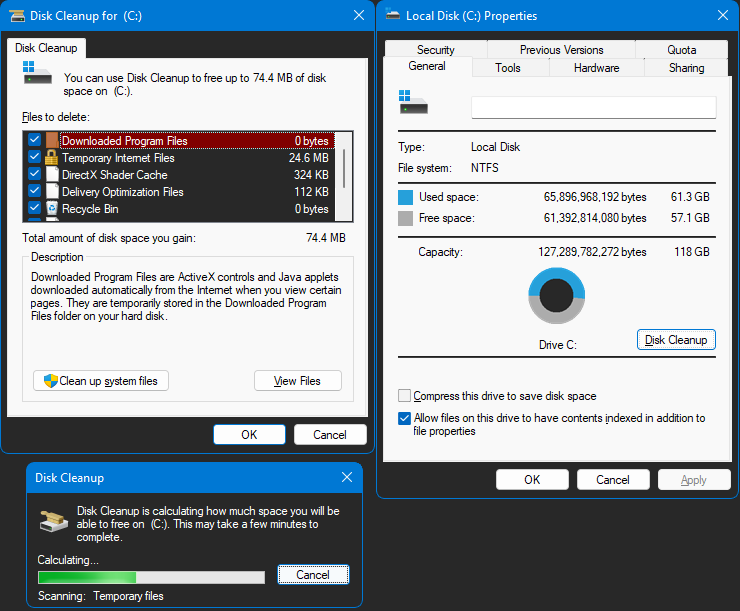Click Scanning: Temporary files status text
Image resolution: width=740 pixels, height=611 pixels.
tap(101, 596)
